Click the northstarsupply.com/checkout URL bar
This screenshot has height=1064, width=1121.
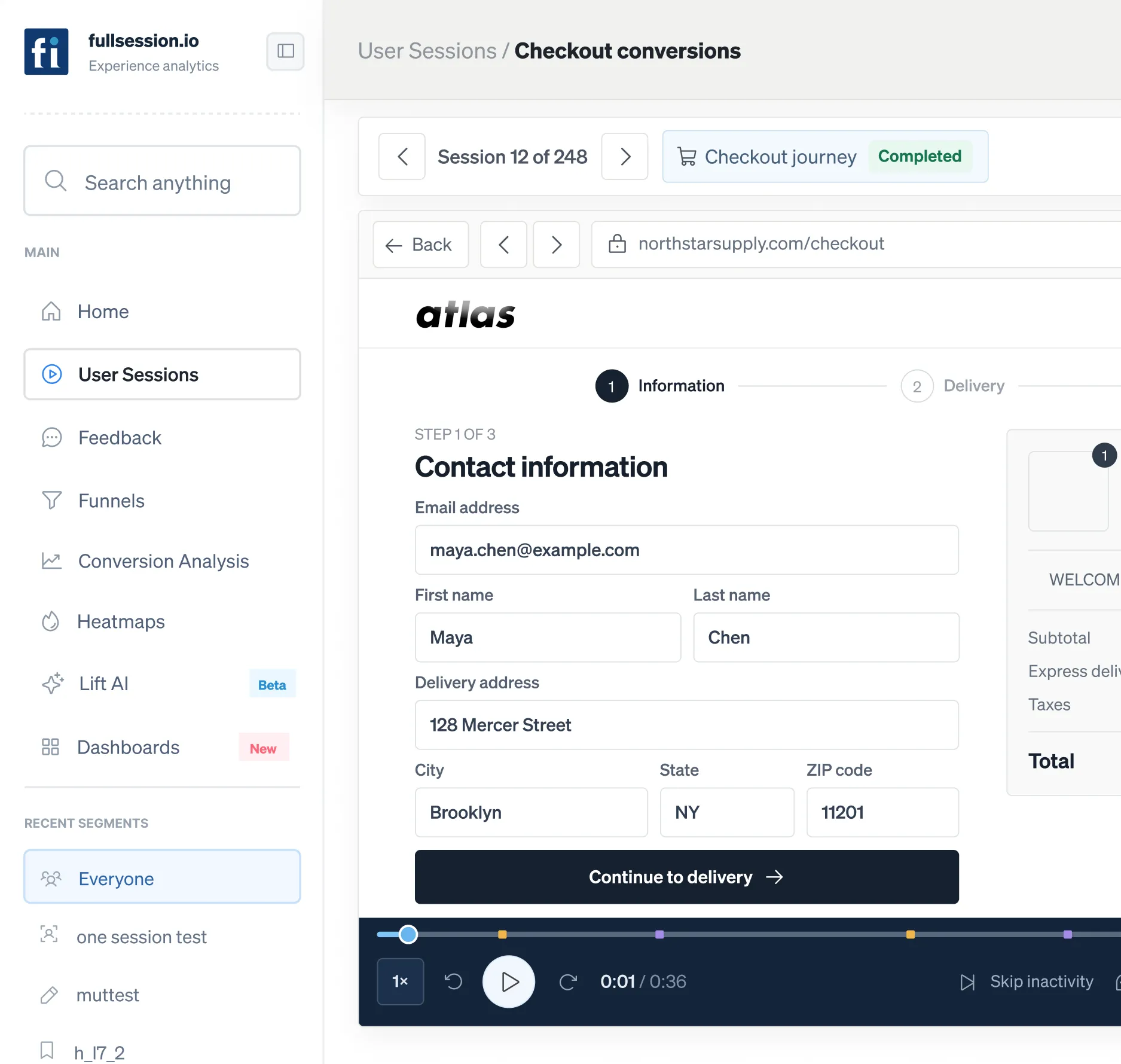pos(855,244)
